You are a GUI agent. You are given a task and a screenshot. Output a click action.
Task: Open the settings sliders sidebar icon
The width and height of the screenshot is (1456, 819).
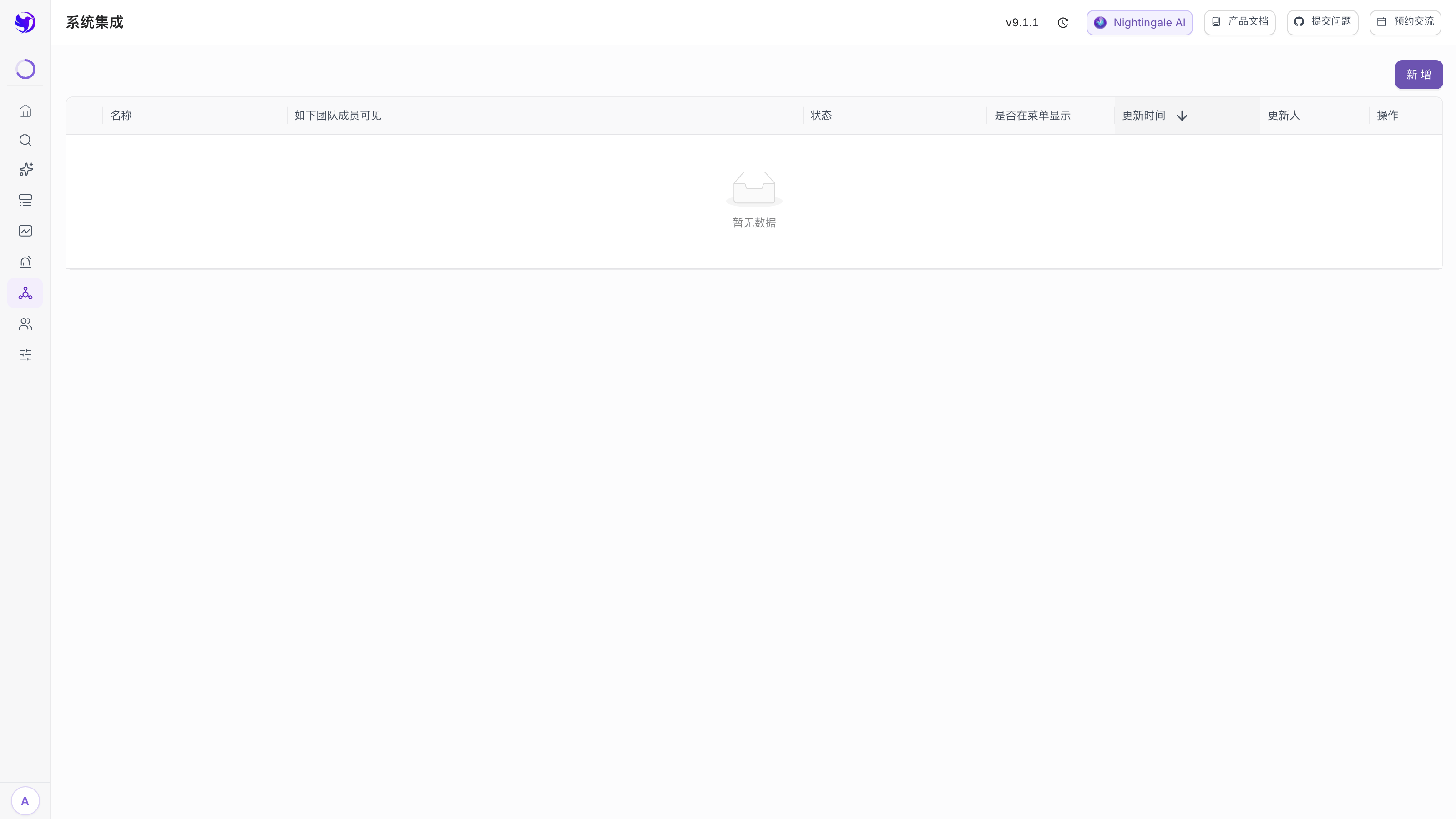pos(25,355)
